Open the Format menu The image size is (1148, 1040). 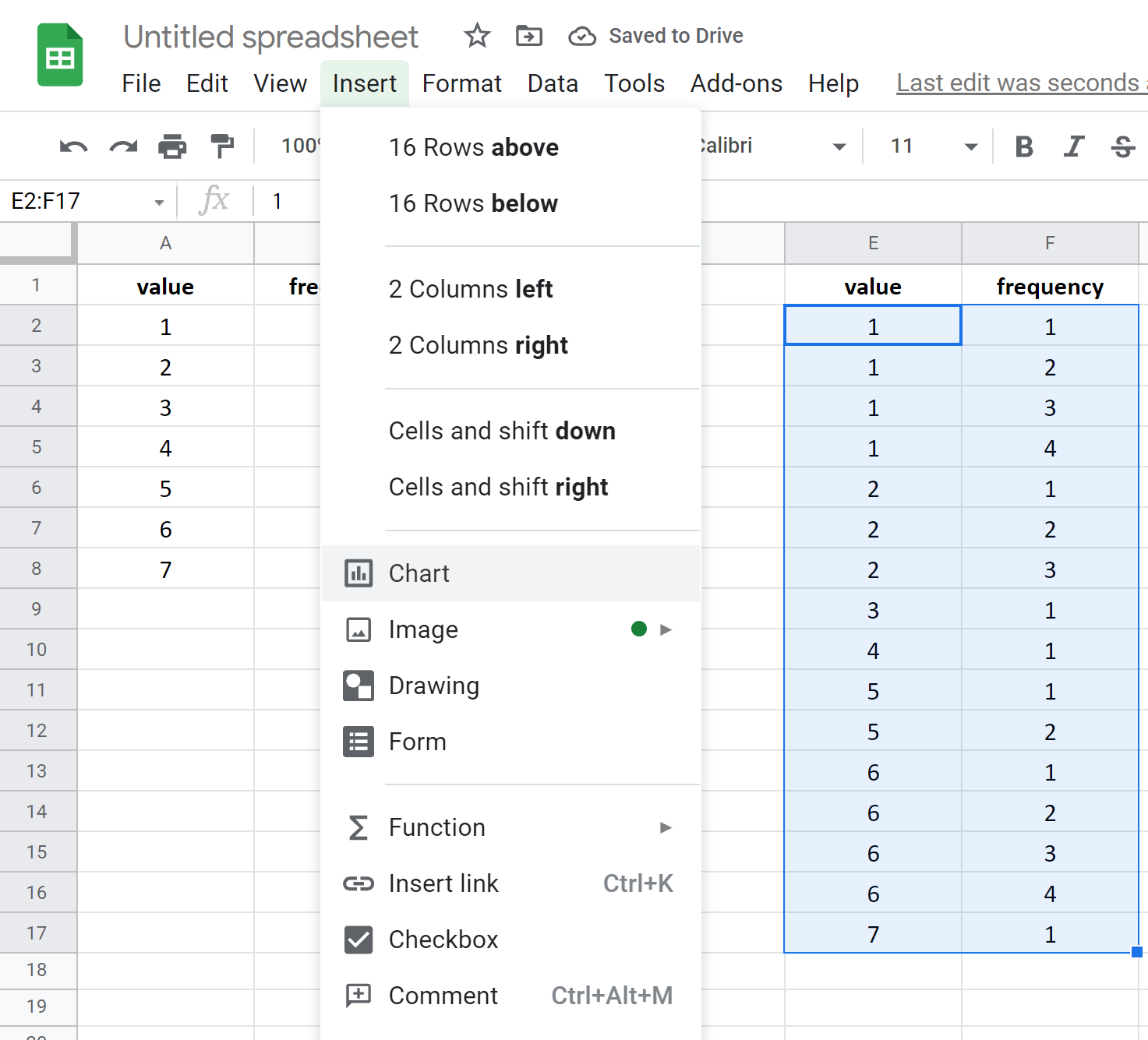coord(461,83)
